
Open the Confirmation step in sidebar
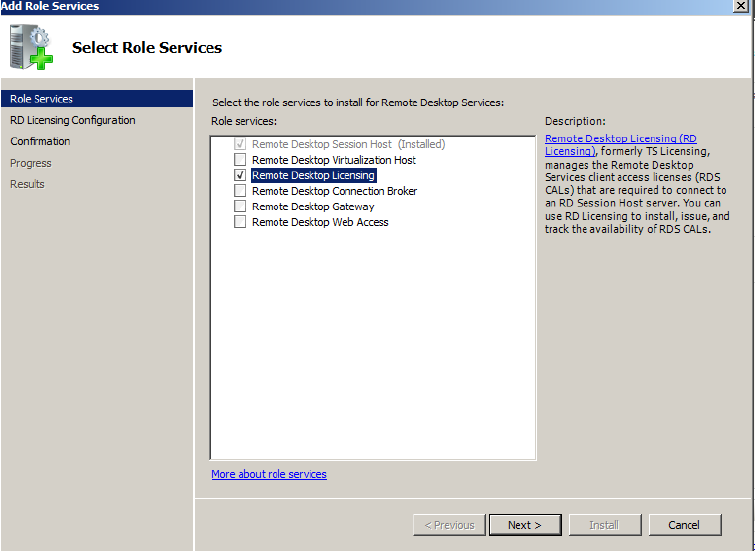tap(40, 141)
